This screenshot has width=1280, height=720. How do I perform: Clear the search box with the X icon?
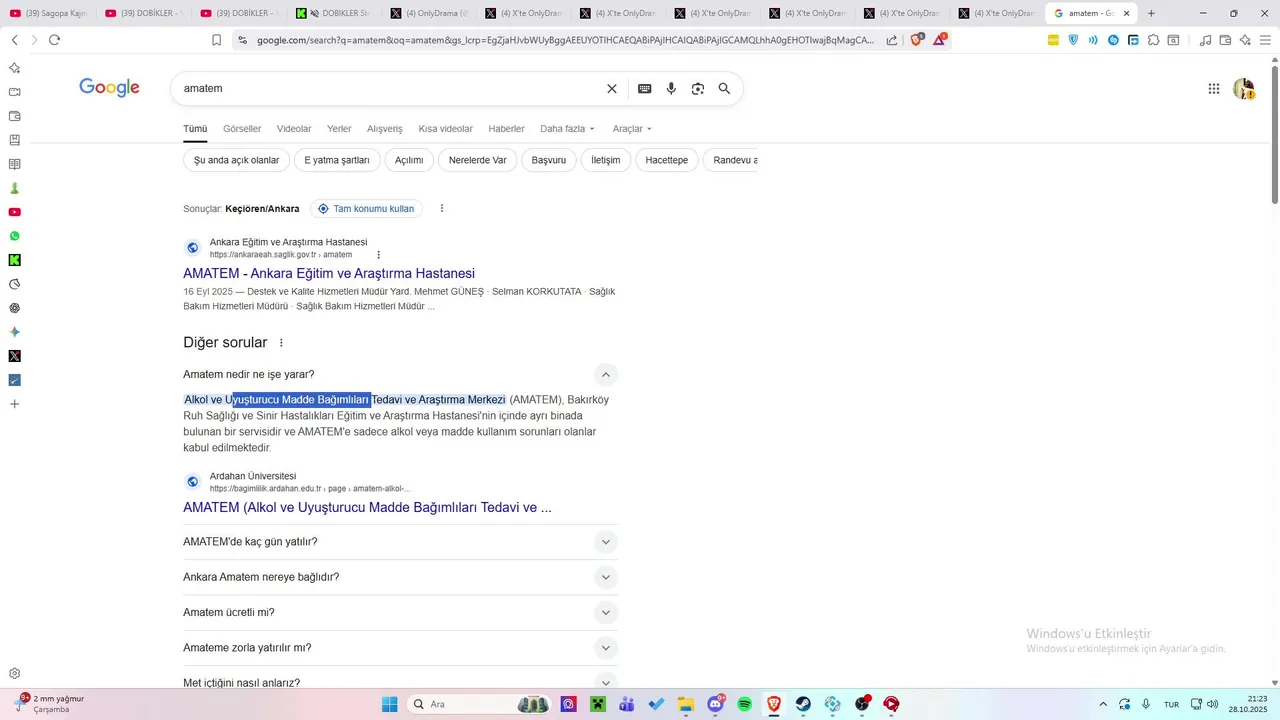[612, 89]
